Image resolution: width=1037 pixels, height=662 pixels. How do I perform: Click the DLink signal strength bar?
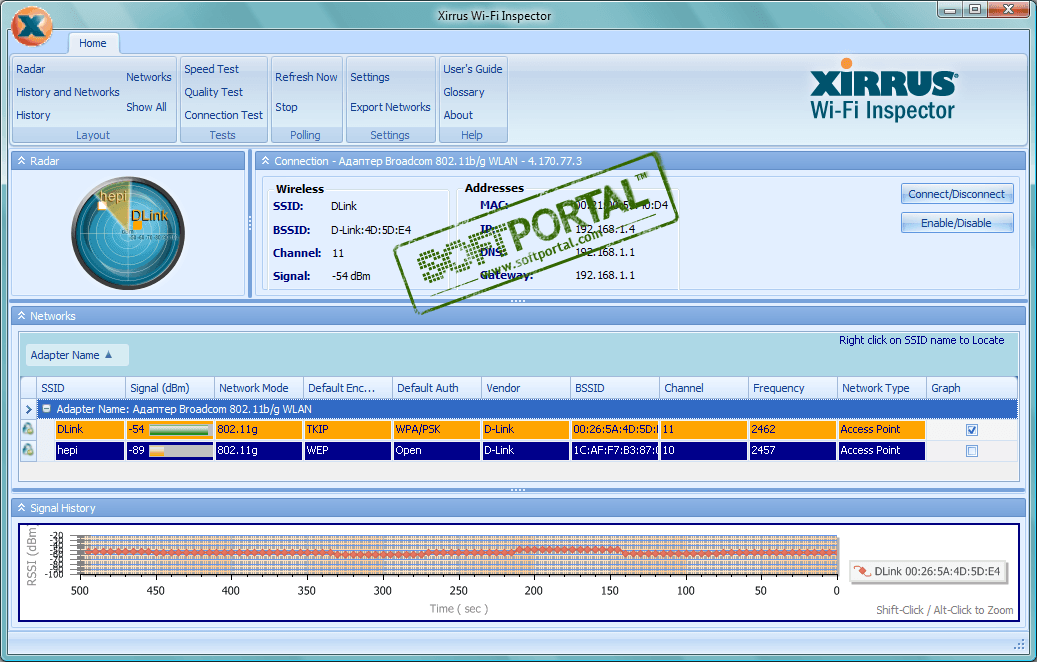tap(180, 430)
